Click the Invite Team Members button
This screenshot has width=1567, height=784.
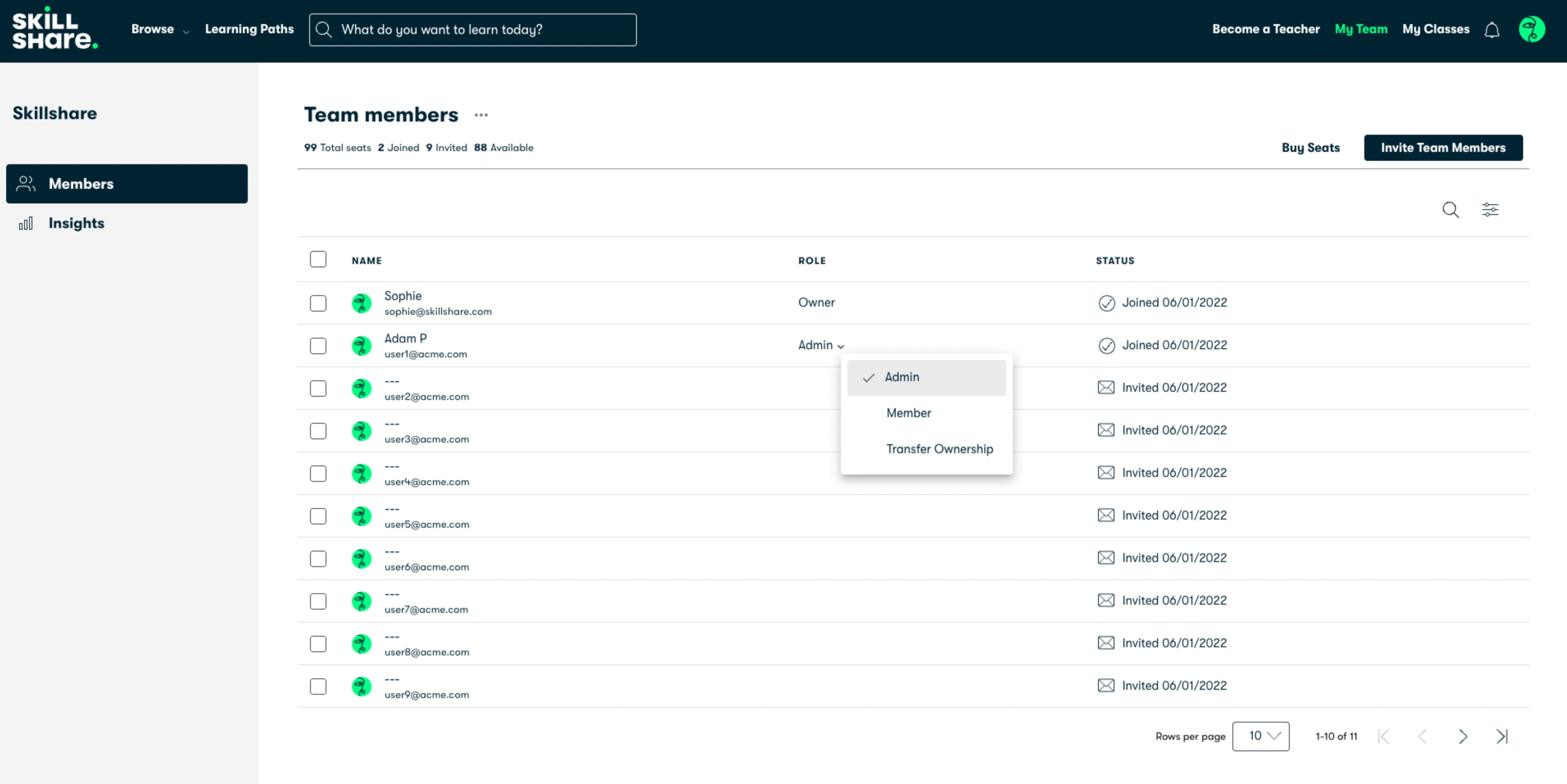[1443, 147]
